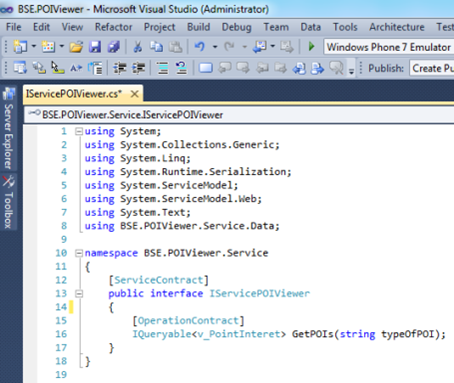Image resolution: width=454 pixels, height=383 pixels.
Task: Click the typeOfPOI parameter name
Action: click(x=408, y=334)
